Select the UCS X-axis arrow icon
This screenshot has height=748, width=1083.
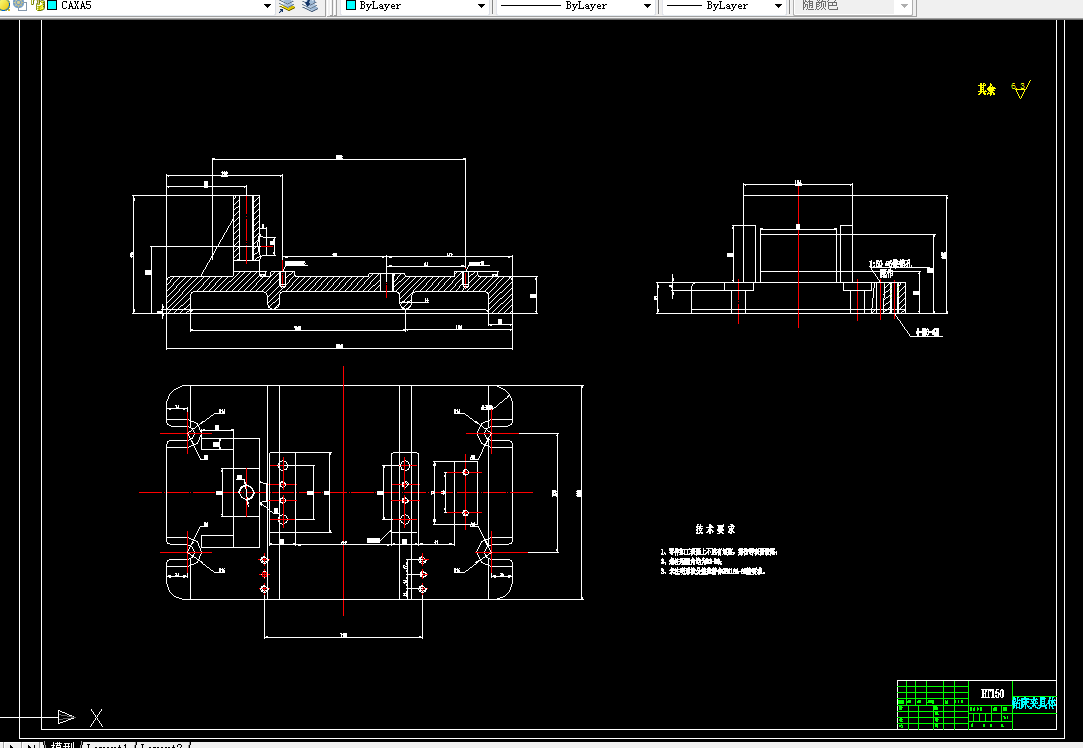coord(66,717)
